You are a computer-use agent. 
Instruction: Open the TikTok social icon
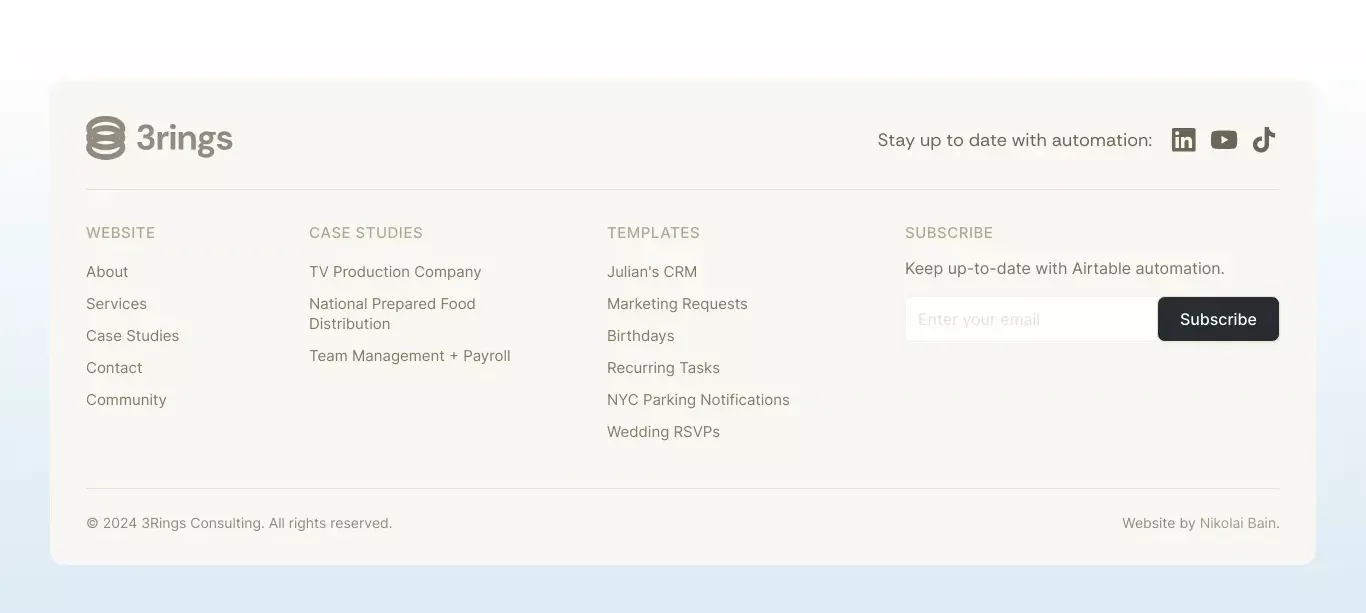coord(1264,140)
